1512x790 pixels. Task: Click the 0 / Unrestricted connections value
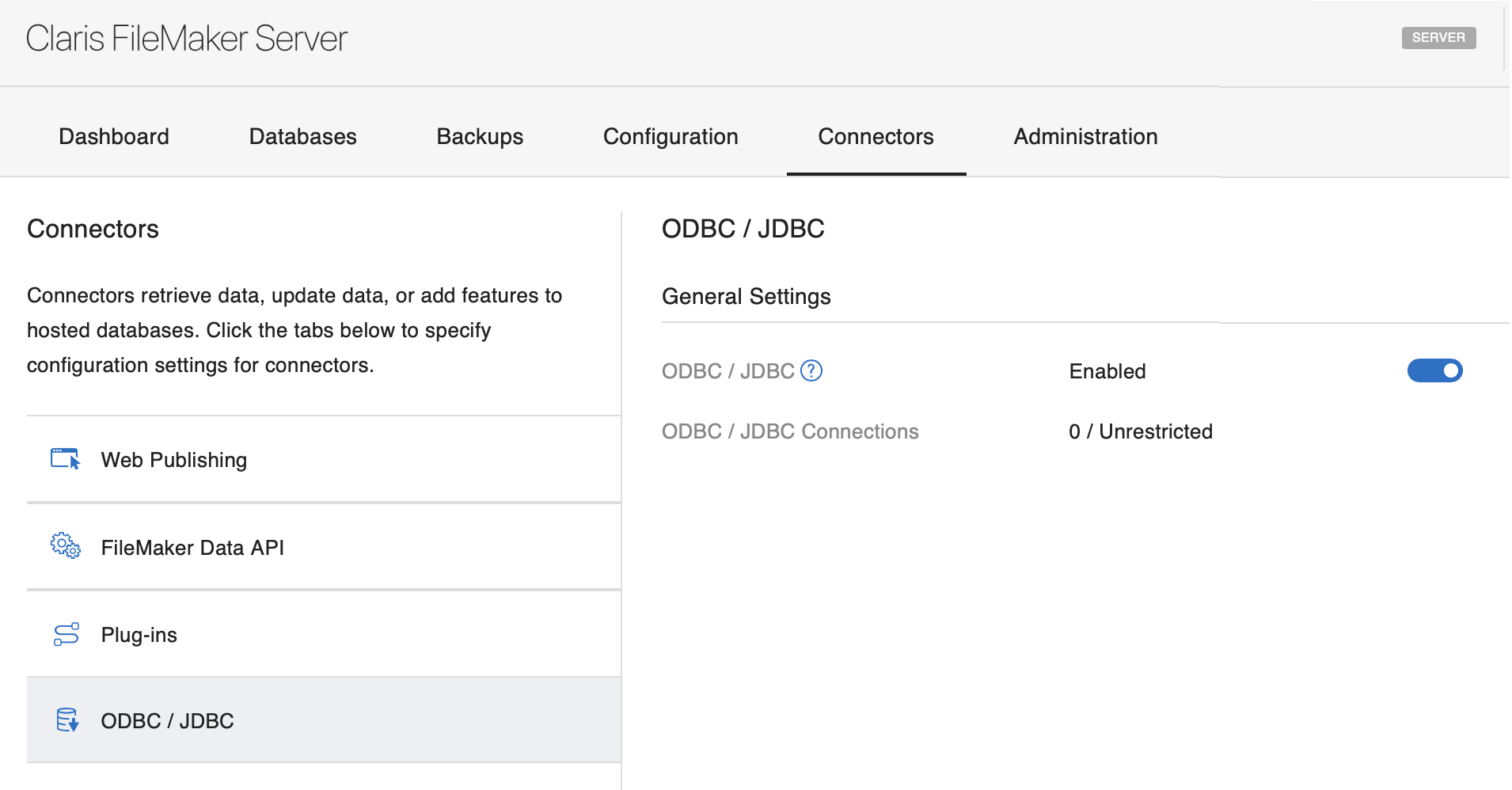[1140, 431]
